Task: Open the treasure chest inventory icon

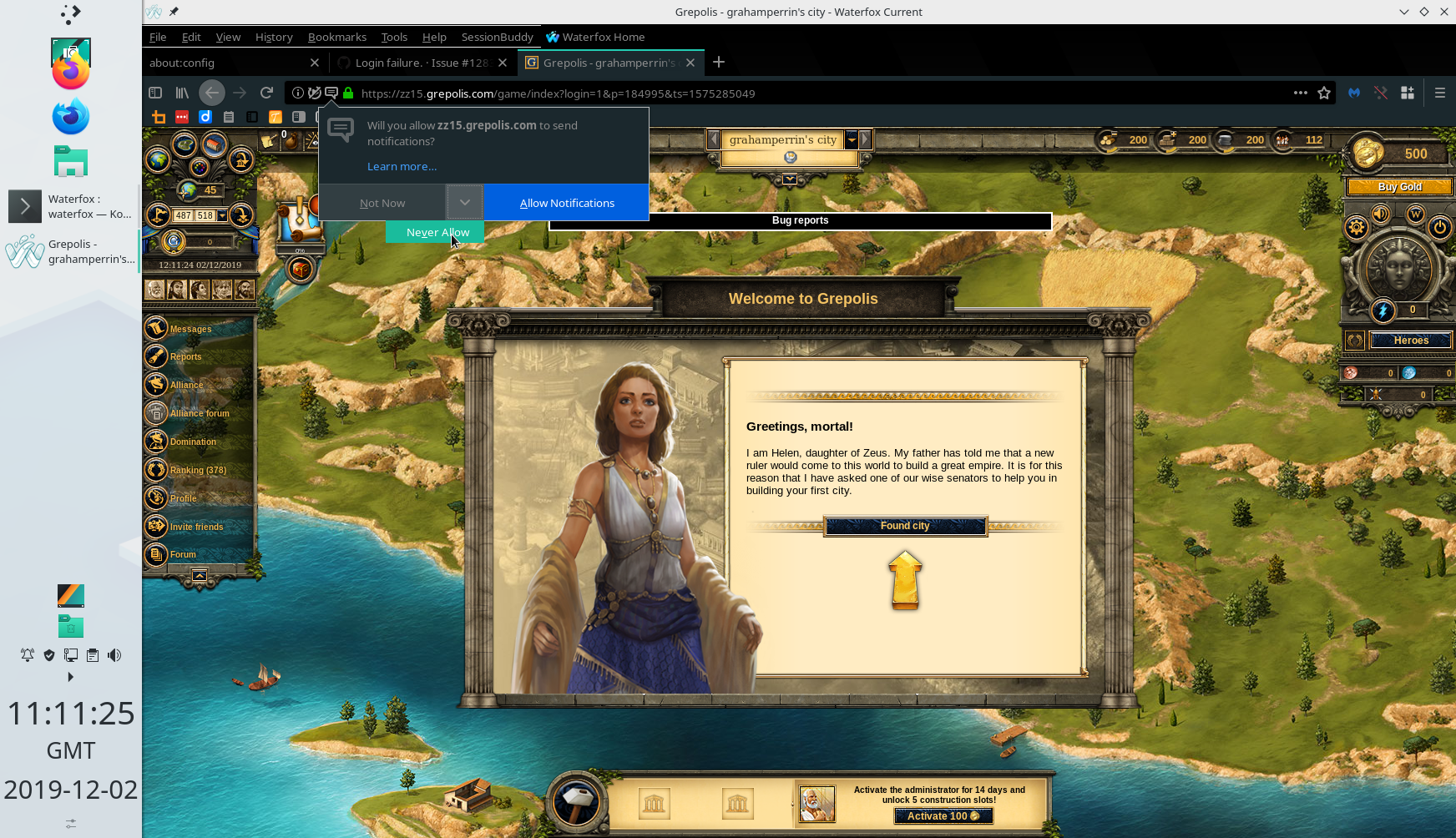Action: coord(301,269)
